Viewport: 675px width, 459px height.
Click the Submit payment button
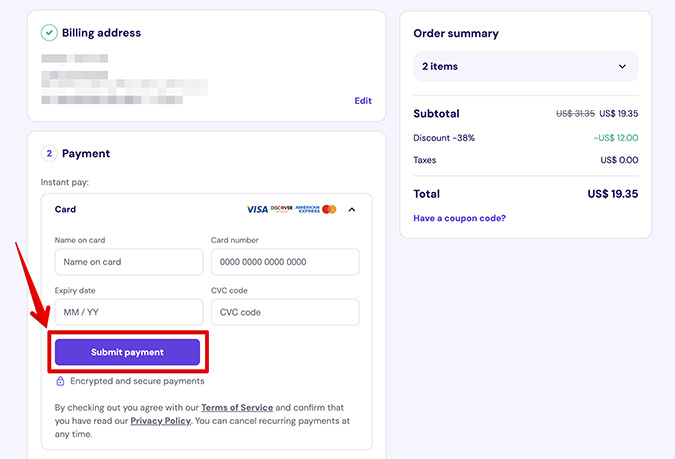127,352
